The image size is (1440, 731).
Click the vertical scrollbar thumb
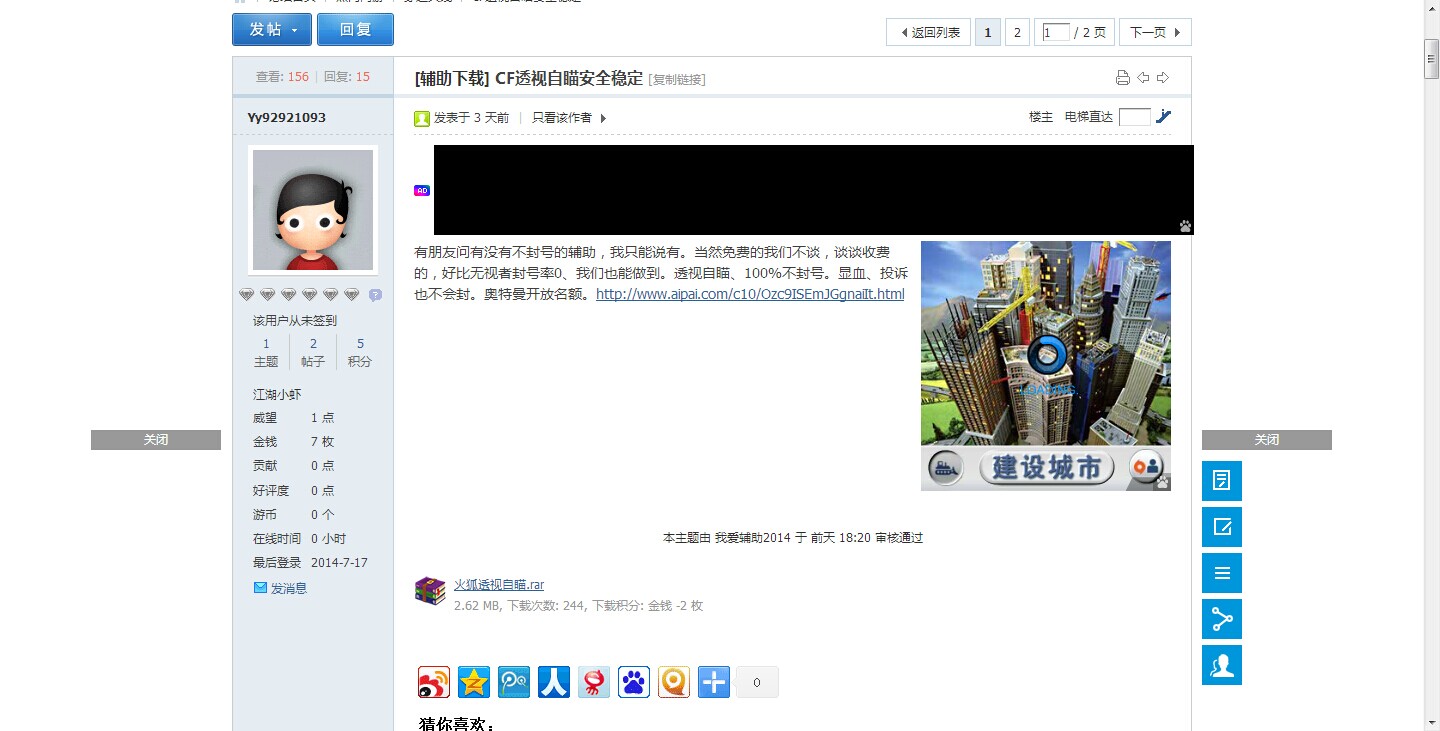[x=1432, y=59]
